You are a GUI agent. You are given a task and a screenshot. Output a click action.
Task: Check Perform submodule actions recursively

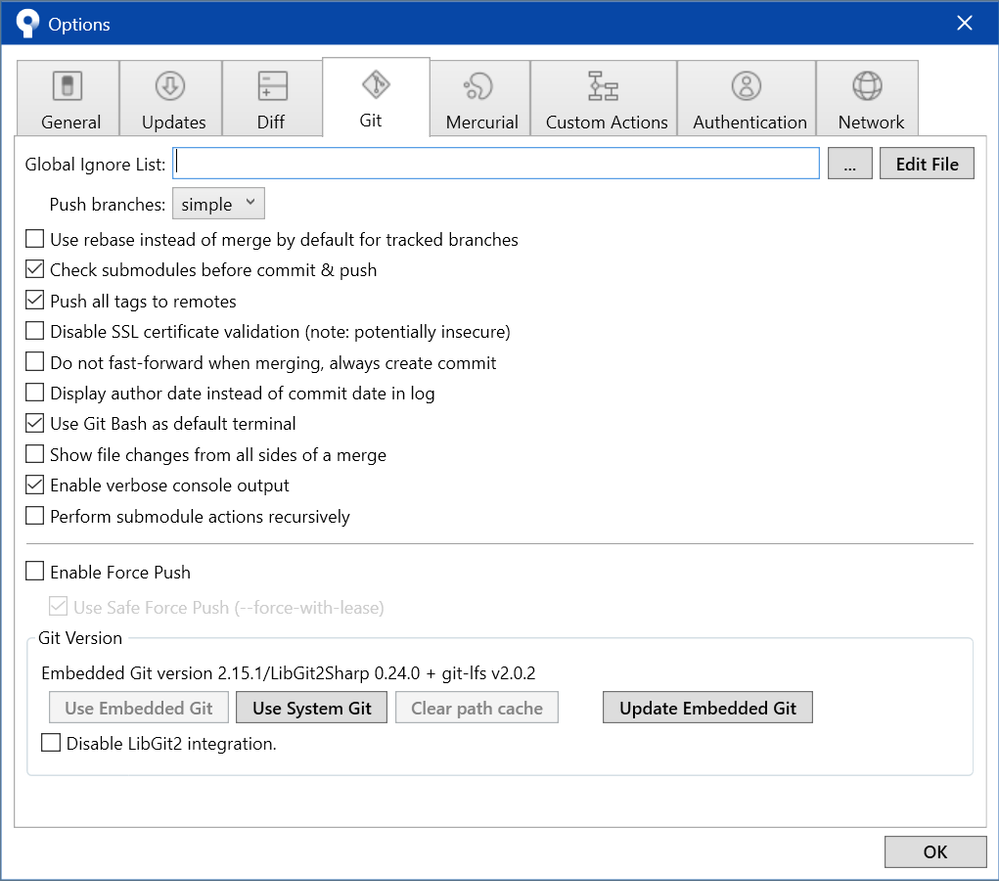[x=34, y=515]
